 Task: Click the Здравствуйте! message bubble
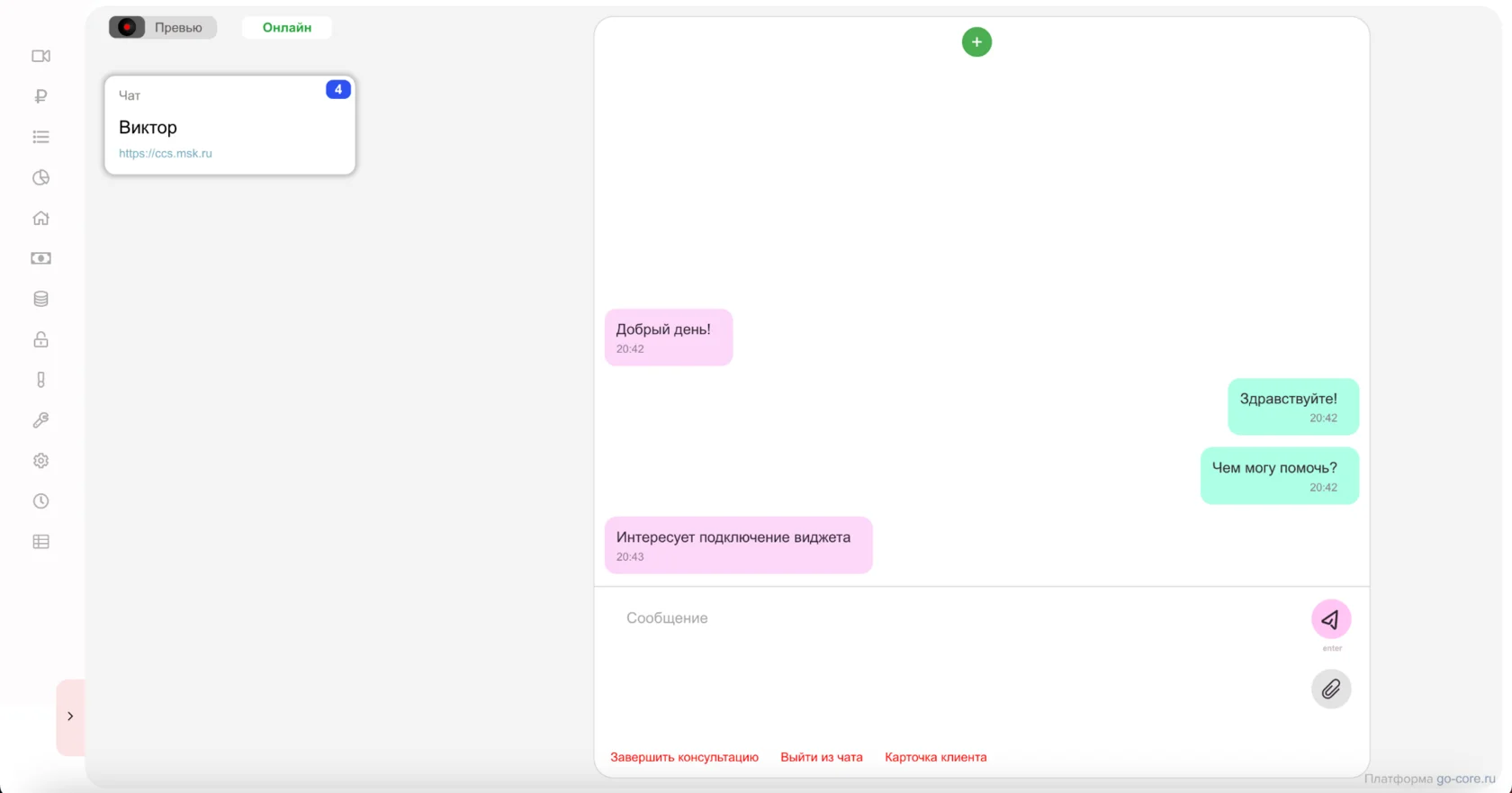(1293, 407)
